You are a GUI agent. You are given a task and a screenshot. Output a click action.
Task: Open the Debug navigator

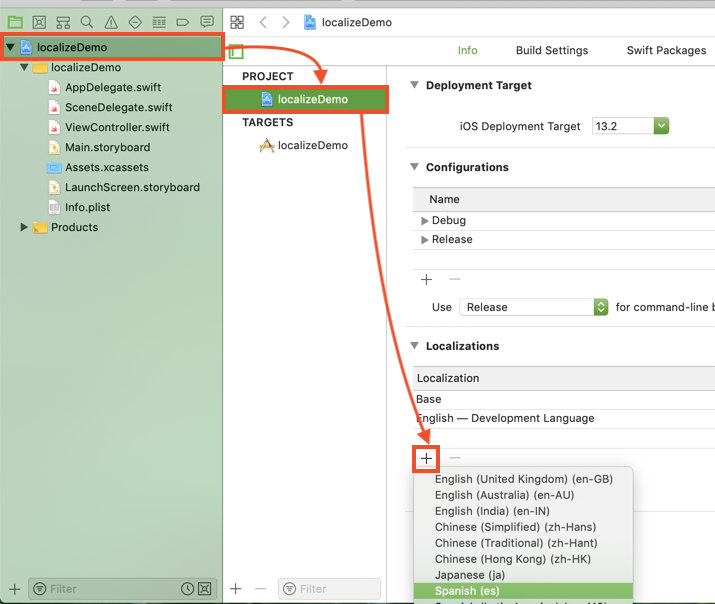159,22
